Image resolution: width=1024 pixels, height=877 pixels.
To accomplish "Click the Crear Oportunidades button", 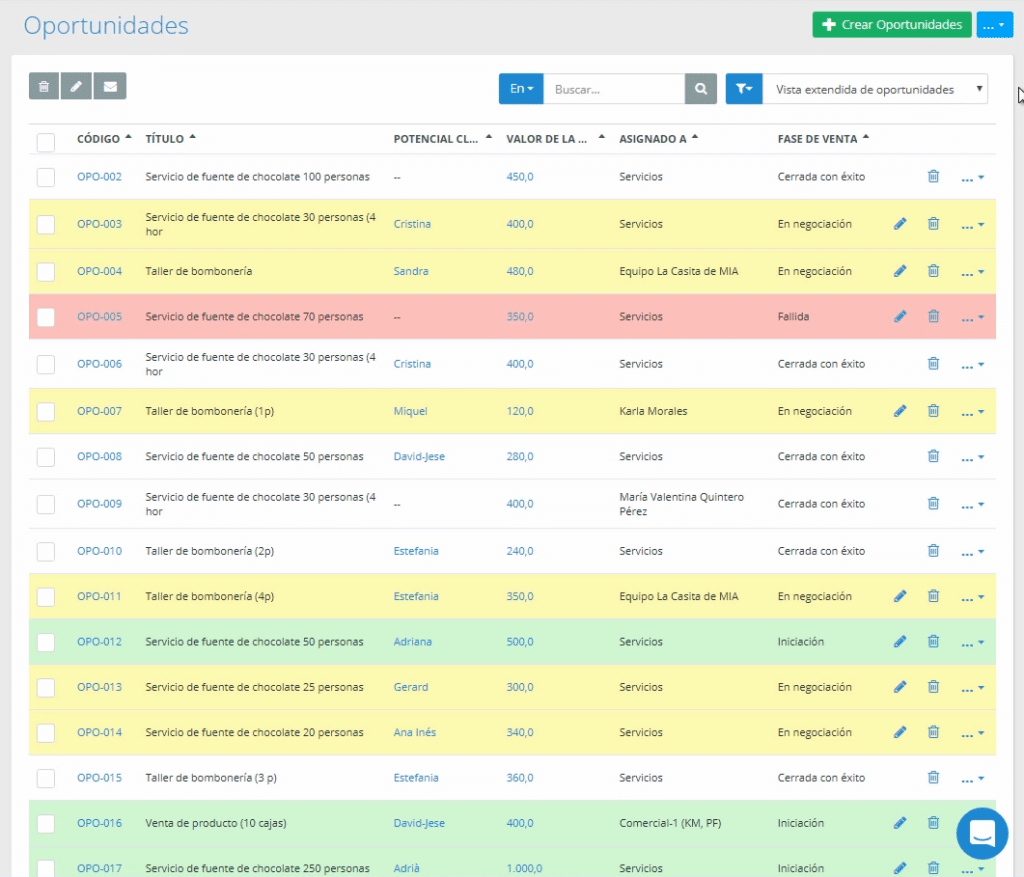I will click(x=891, y=25).
